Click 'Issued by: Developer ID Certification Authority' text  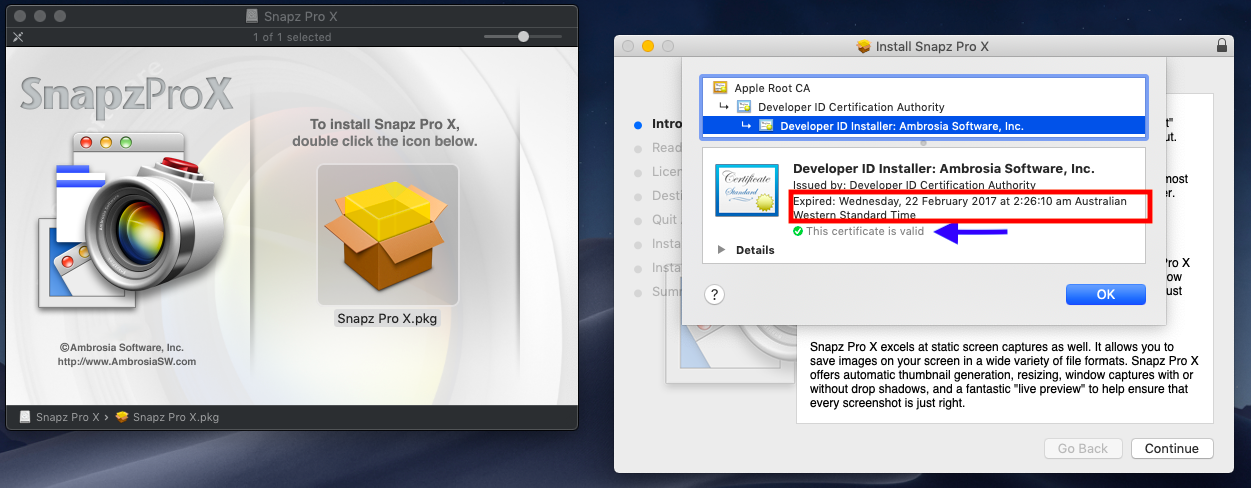tap(914, 185)
